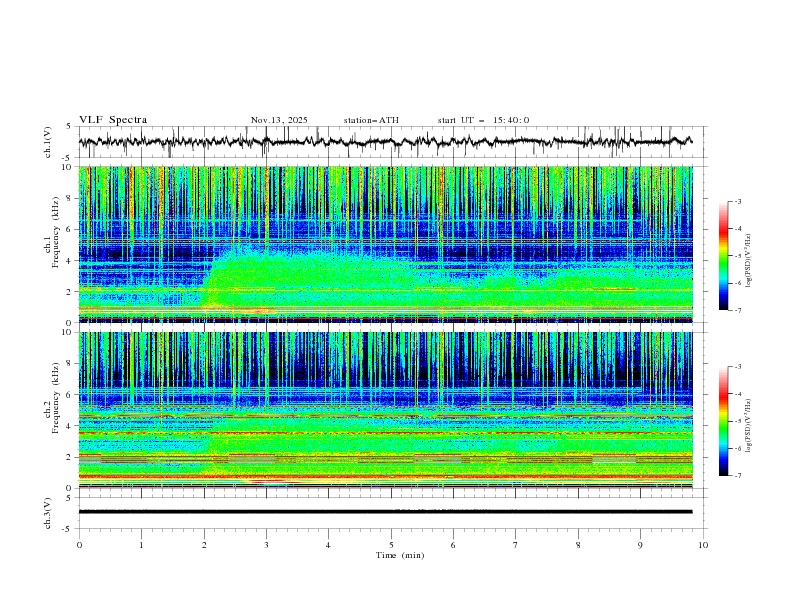Click the 'ch.1(V)' waveform axis label
The image size is (792, 612).
[48, 142]
